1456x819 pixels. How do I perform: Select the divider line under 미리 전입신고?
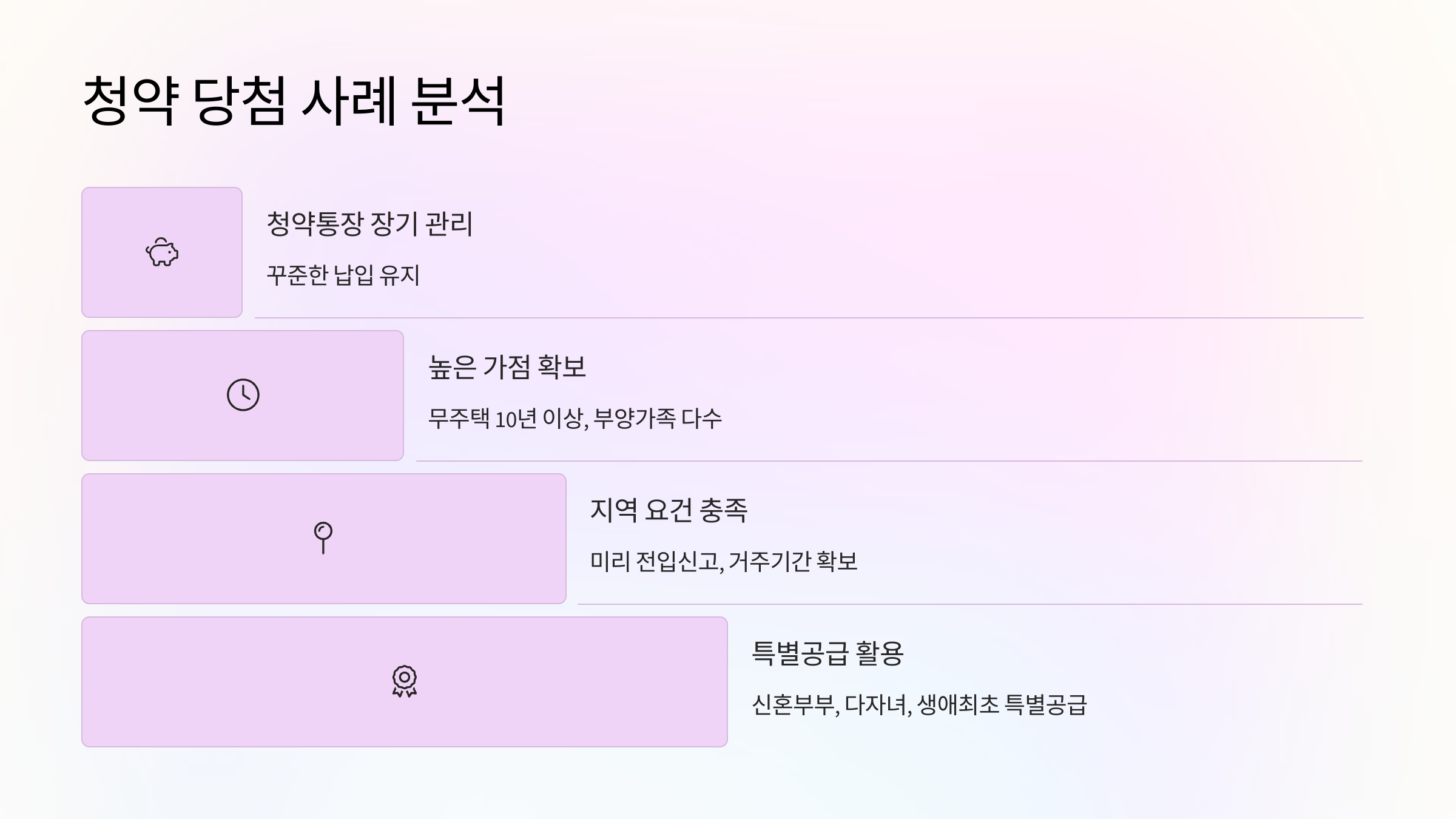[970, 604]
